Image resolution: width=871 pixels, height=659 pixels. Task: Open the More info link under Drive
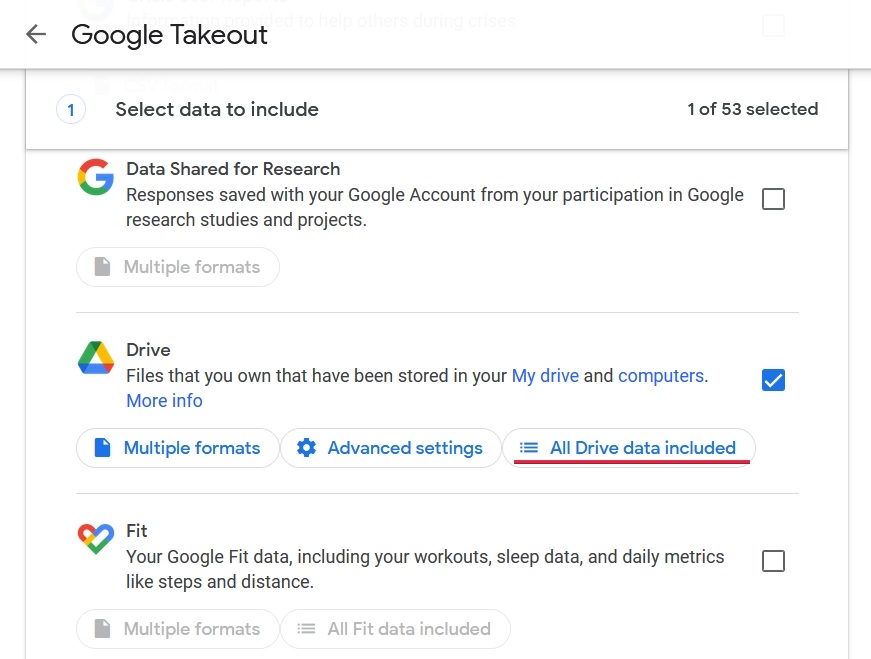coord(164,401)
